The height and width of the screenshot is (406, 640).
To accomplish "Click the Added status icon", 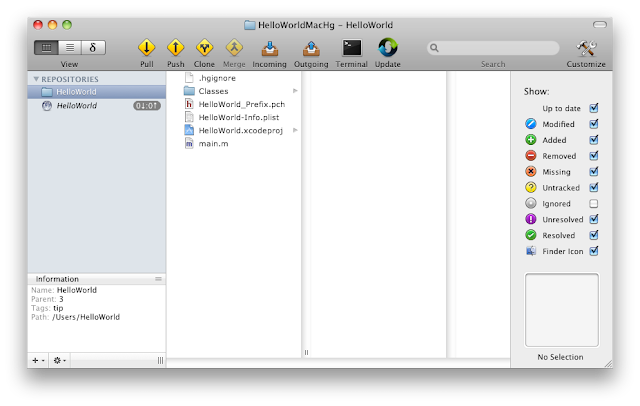I will click(x=531, y=140).
